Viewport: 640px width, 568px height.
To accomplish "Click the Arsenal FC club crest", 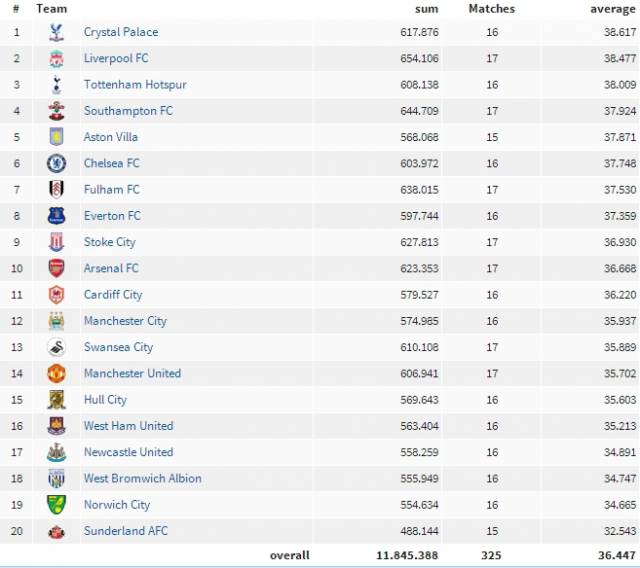I will pos(56,268).
